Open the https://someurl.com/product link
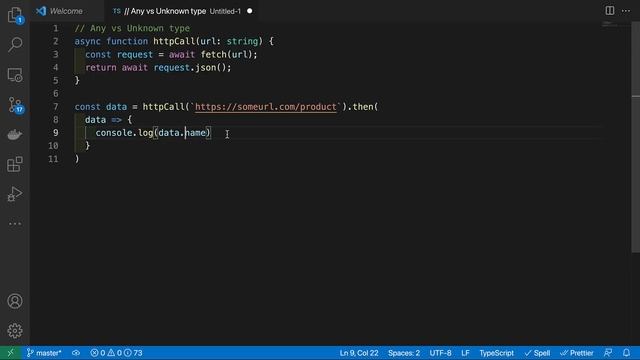Screen dimensions: 640x360 click(x=266, y=107)
